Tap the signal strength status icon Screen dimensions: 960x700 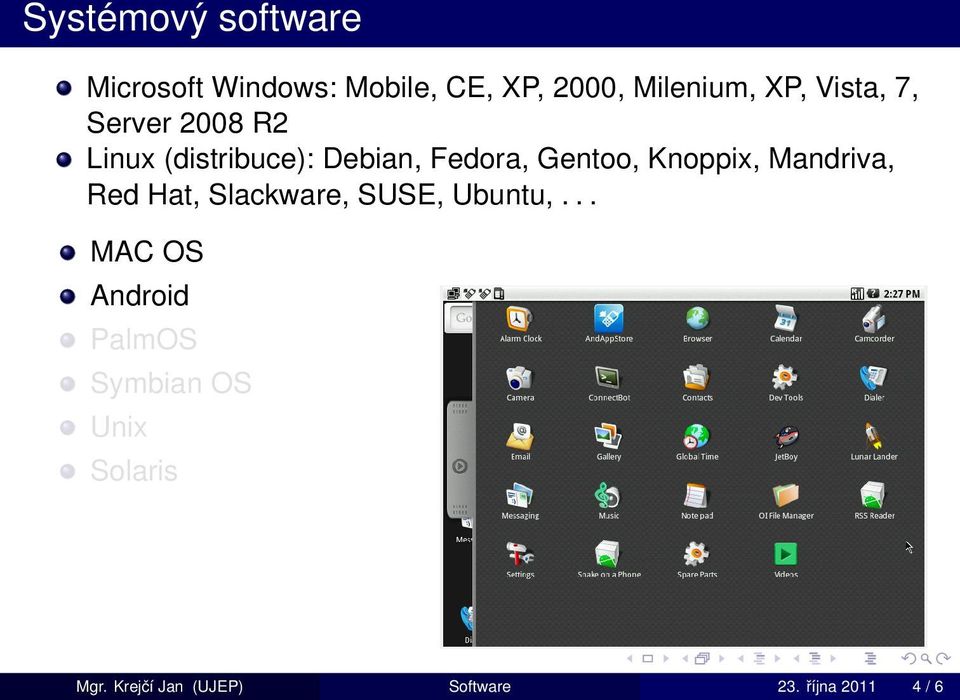pos(857,294)
